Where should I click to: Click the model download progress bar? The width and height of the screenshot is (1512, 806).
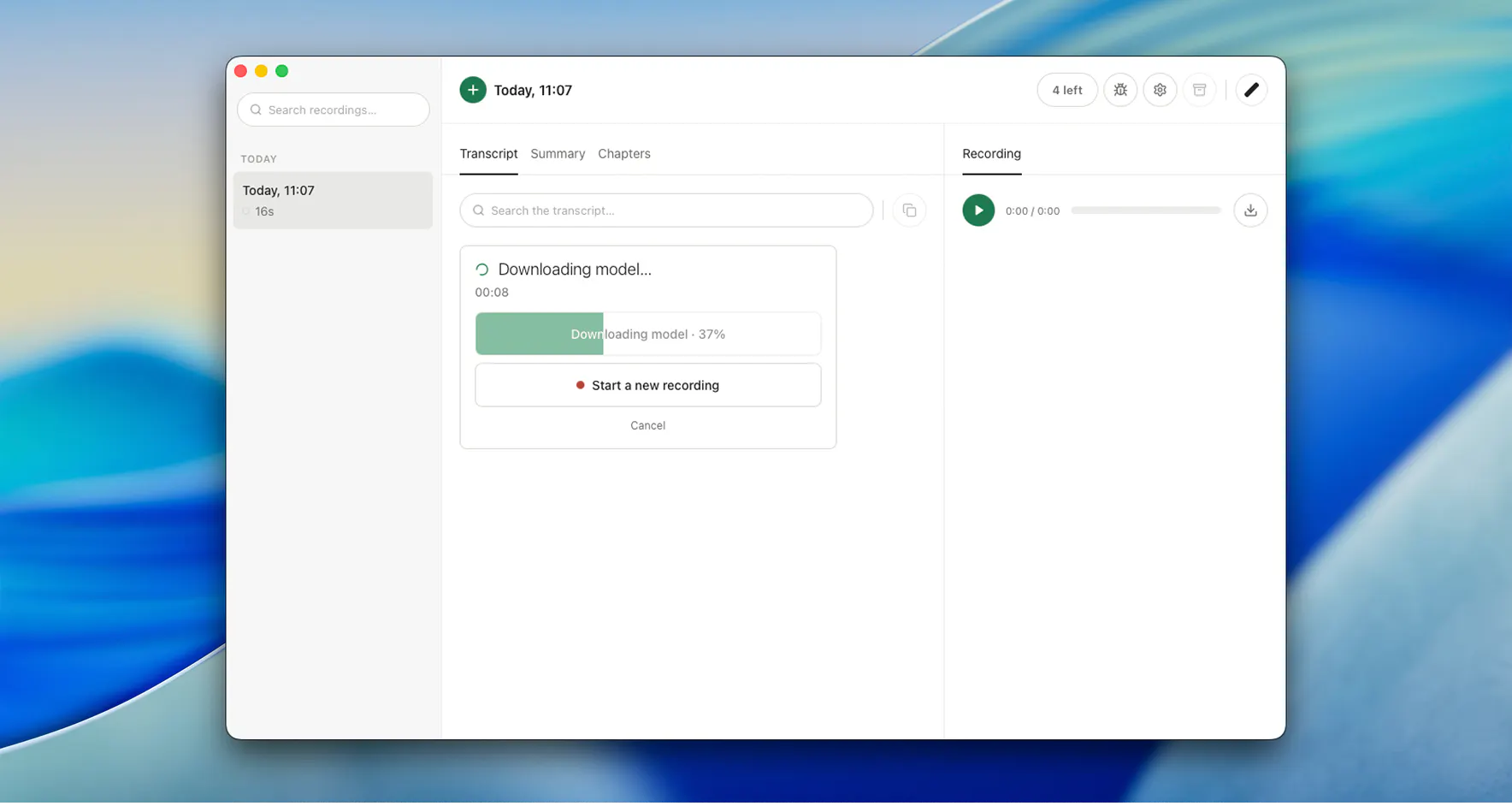point(648,334)
